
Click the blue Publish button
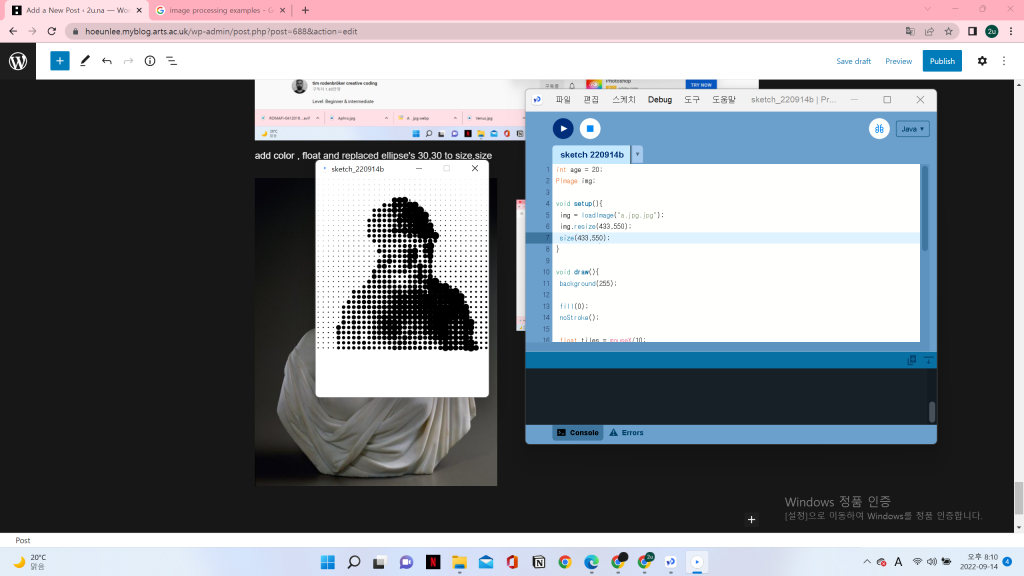click(x=942, y=61)
